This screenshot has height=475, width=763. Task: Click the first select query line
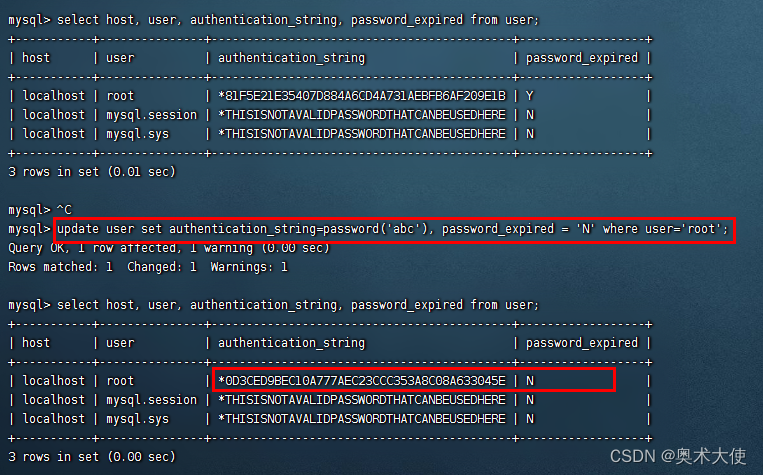[x=273, y=20]
